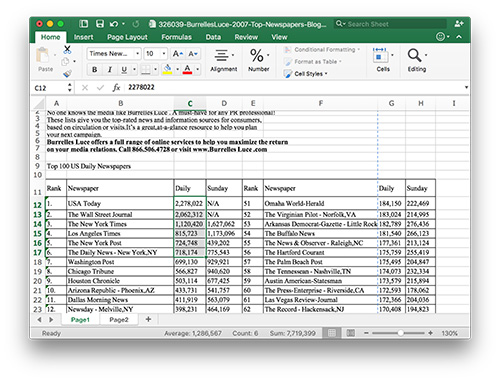Screen dimensions: 500x381
Task: Click the Name Box stepper arrows
Action: tap(69, 88)
